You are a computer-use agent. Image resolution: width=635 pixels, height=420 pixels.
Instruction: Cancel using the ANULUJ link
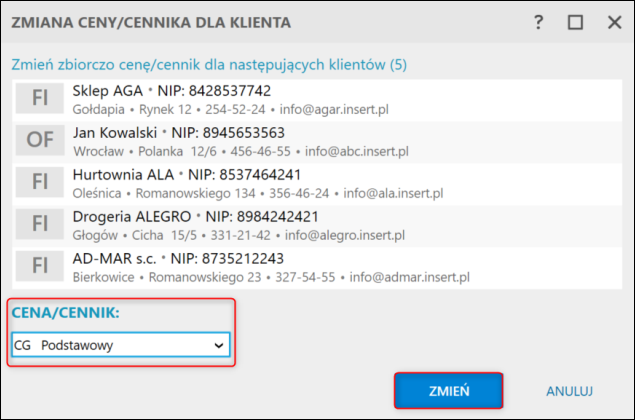pos(569,391)
